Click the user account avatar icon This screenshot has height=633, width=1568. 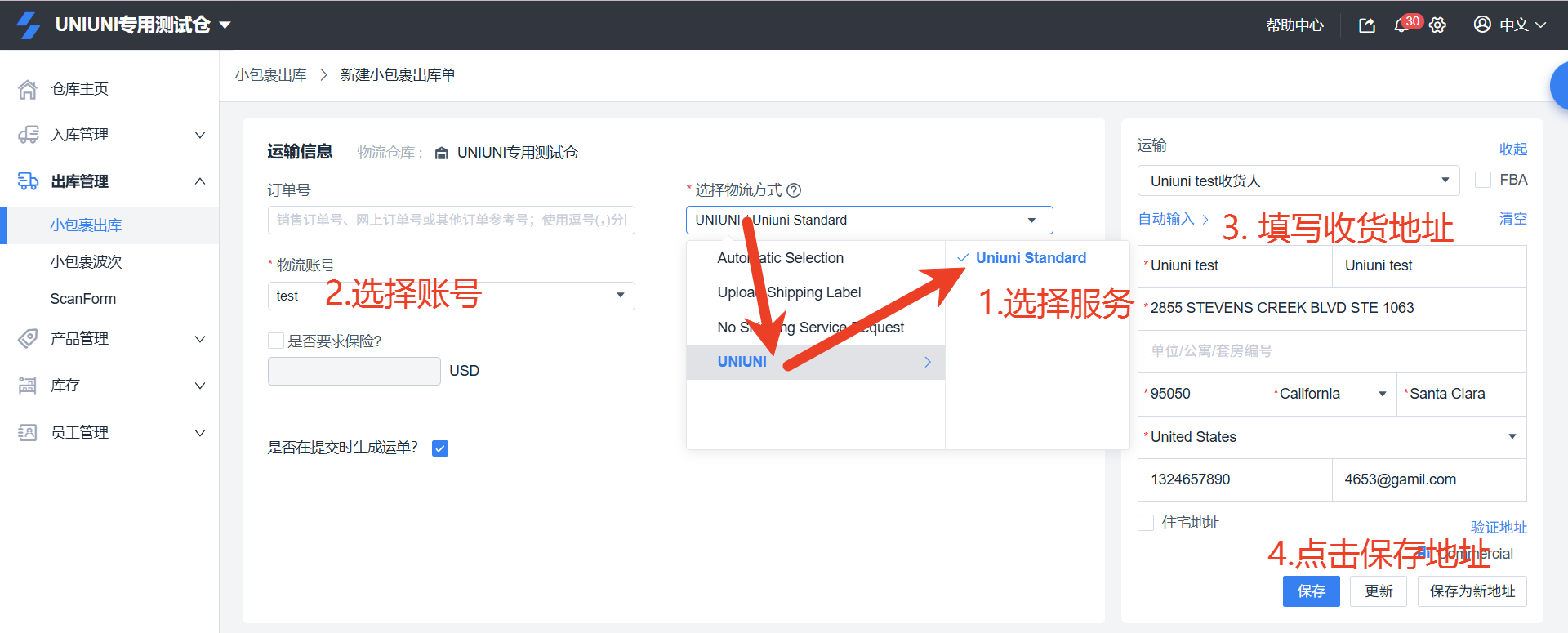coord(1482,25)
